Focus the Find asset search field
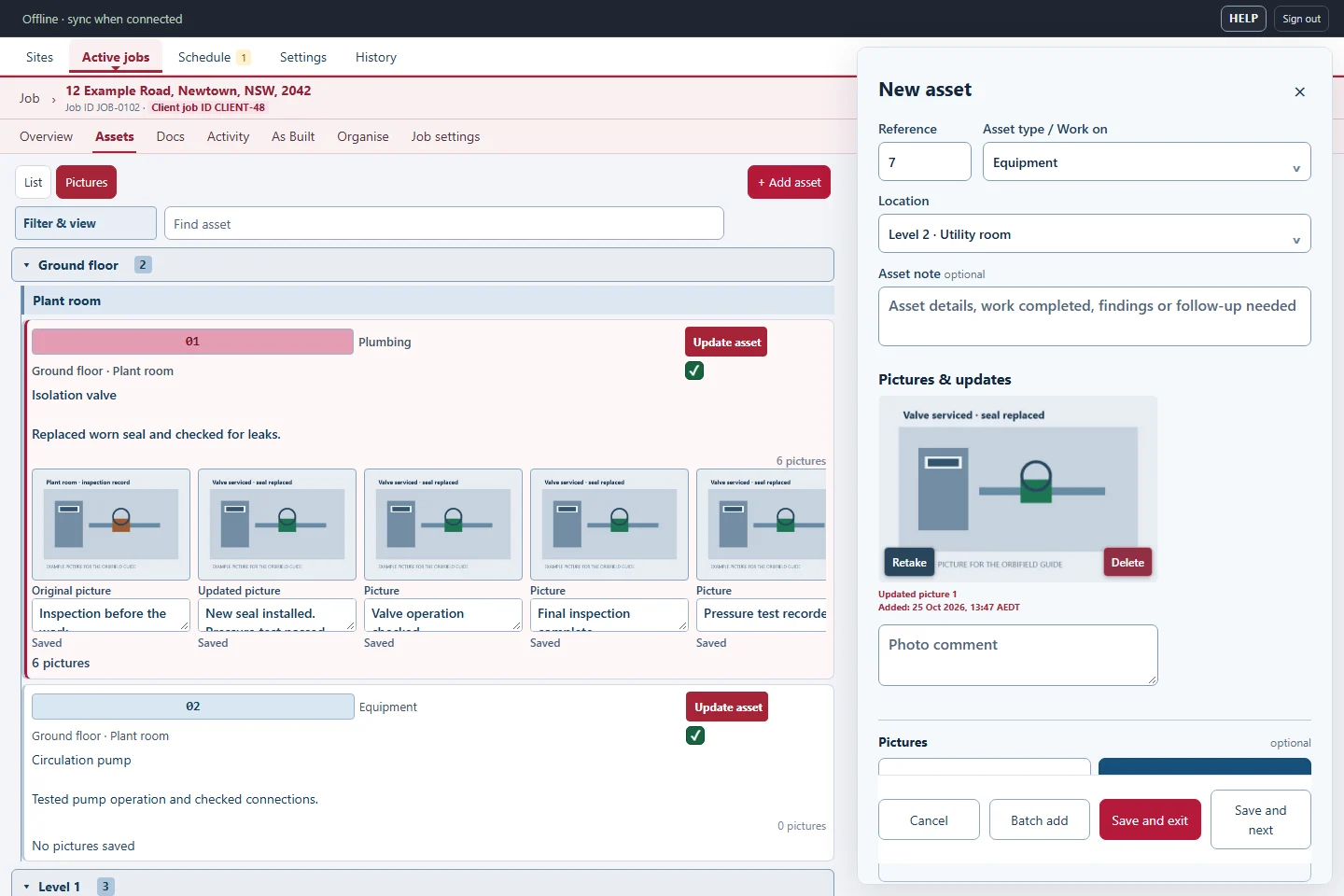The width and height of the screenshot is (1344, 896). click(x=444, y=223)
